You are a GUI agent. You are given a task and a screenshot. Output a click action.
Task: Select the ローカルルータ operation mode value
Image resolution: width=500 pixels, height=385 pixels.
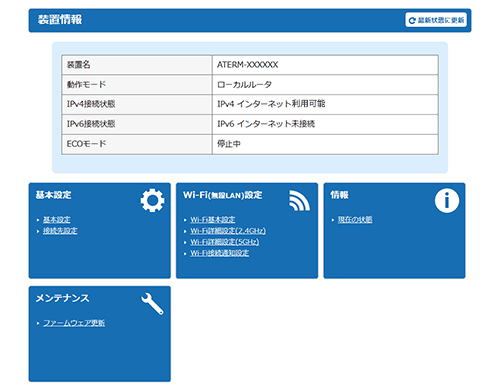[x=244, y=85]
